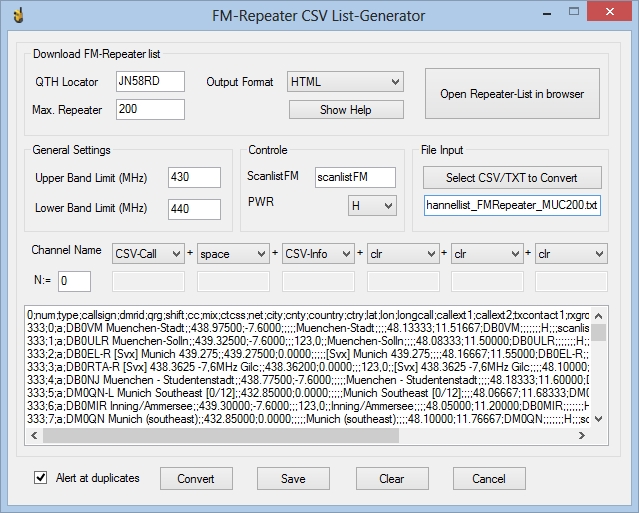This screenshot has height=513, width=639.
Task: Click Select CSV/TXT to Convert
Action: 512,178
